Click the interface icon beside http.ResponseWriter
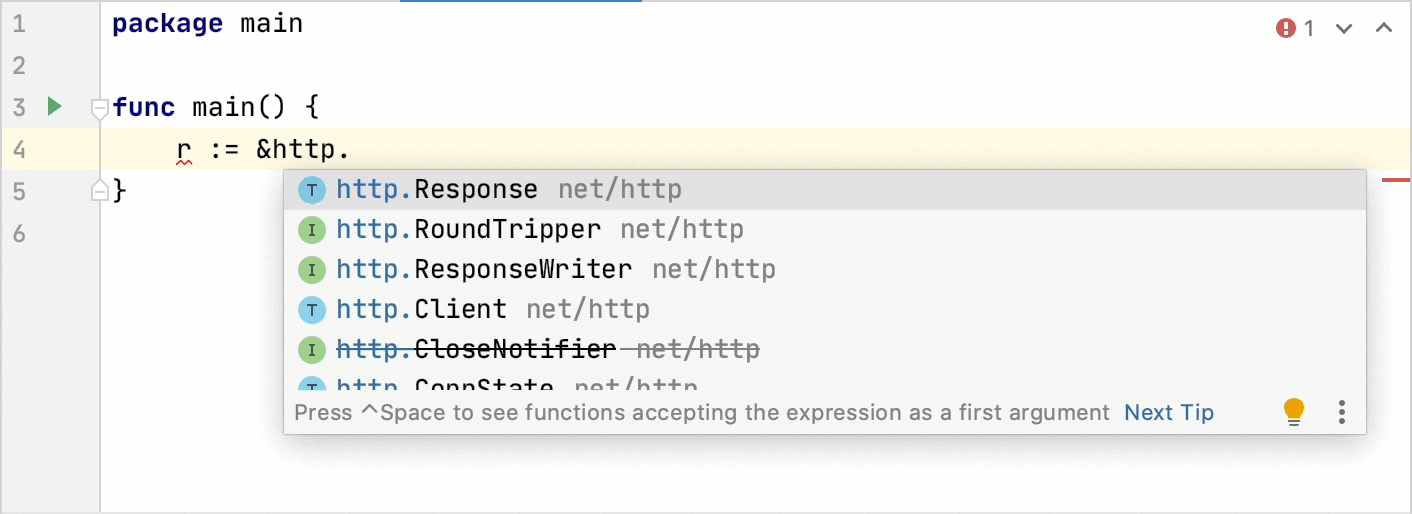Viewport: 1412px width, 514px height. click(x=312, y=269)
